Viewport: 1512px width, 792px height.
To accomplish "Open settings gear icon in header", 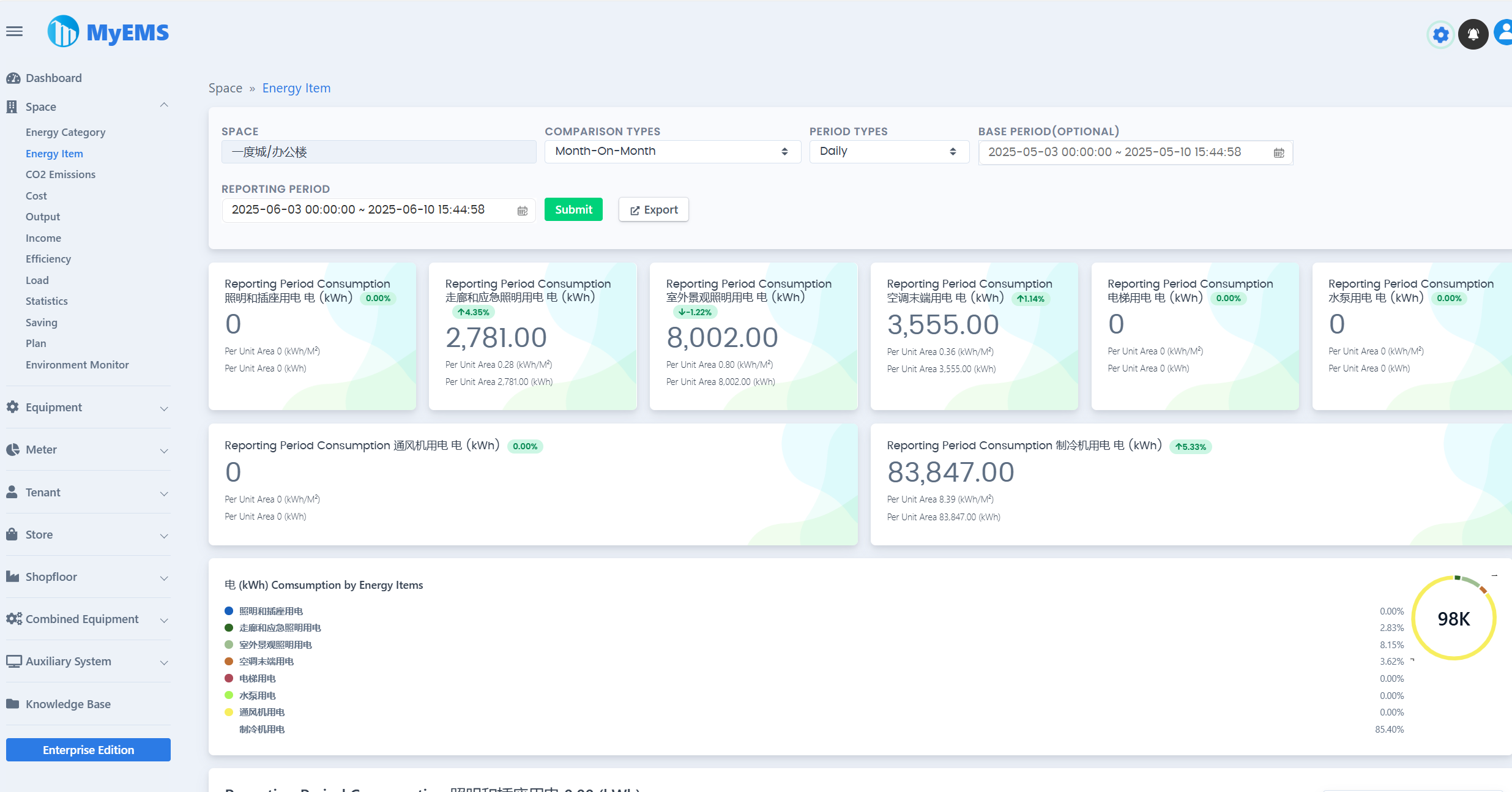I will tap(1440, 34).
